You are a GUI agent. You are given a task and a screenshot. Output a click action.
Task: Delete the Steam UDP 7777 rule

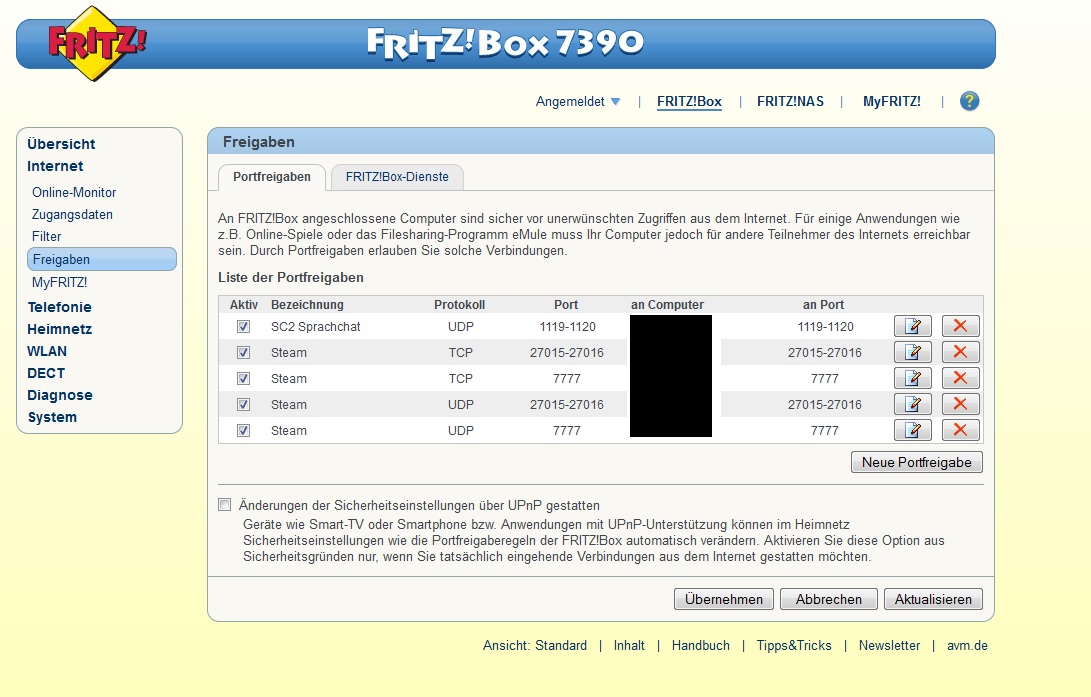pyautogui.click(x=960, y=430)
